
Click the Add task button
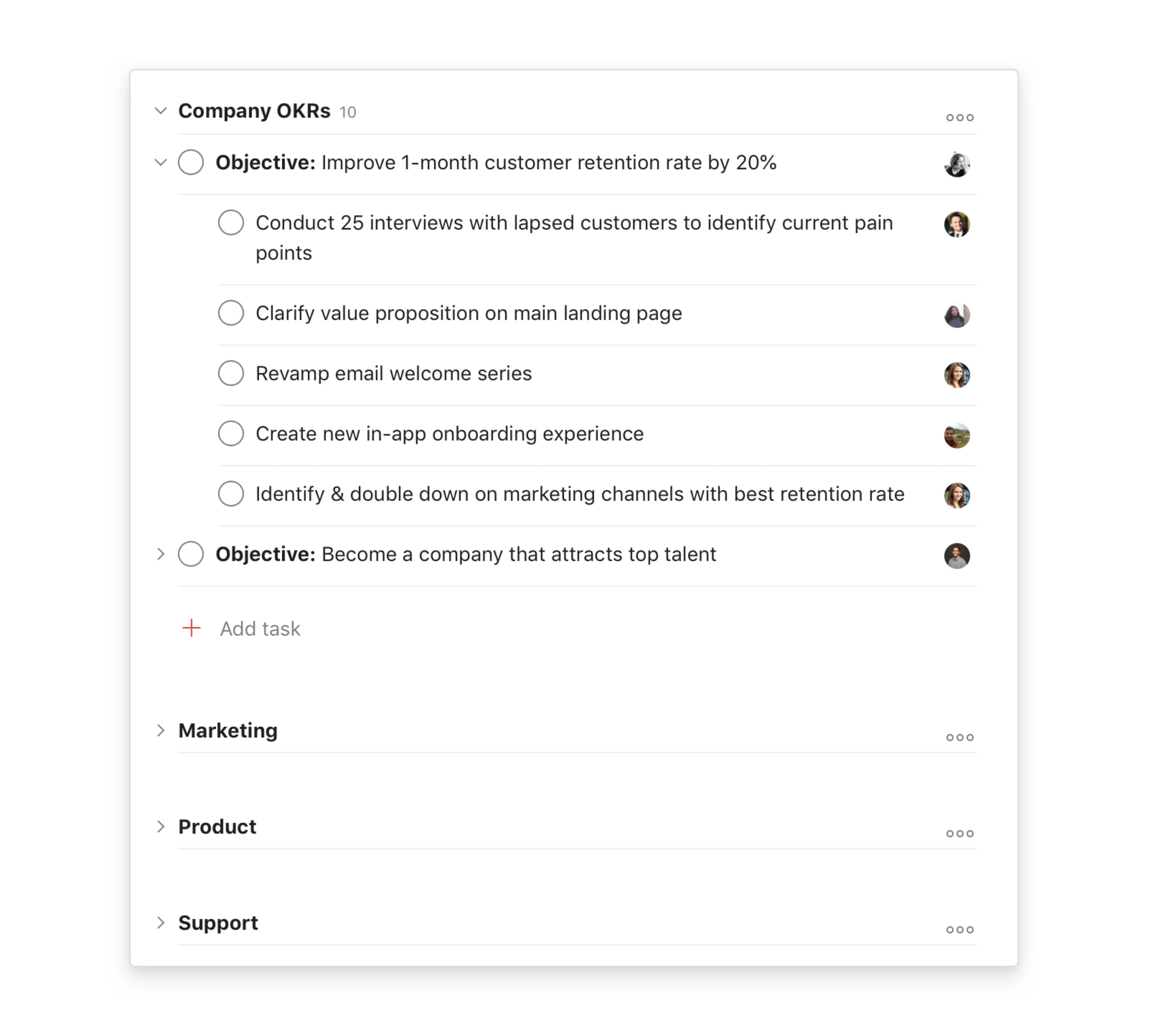(x=260, y=629)
